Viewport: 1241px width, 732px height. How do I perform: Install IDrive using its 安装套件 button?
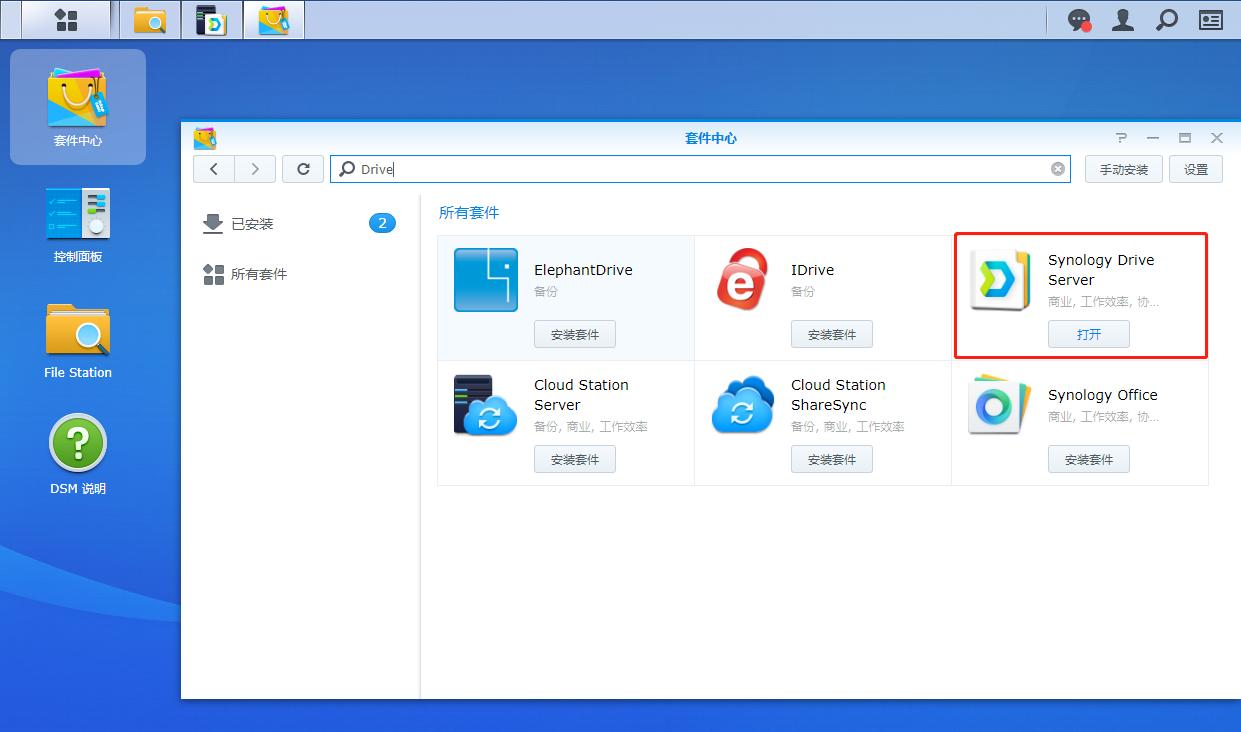[832, 334]
